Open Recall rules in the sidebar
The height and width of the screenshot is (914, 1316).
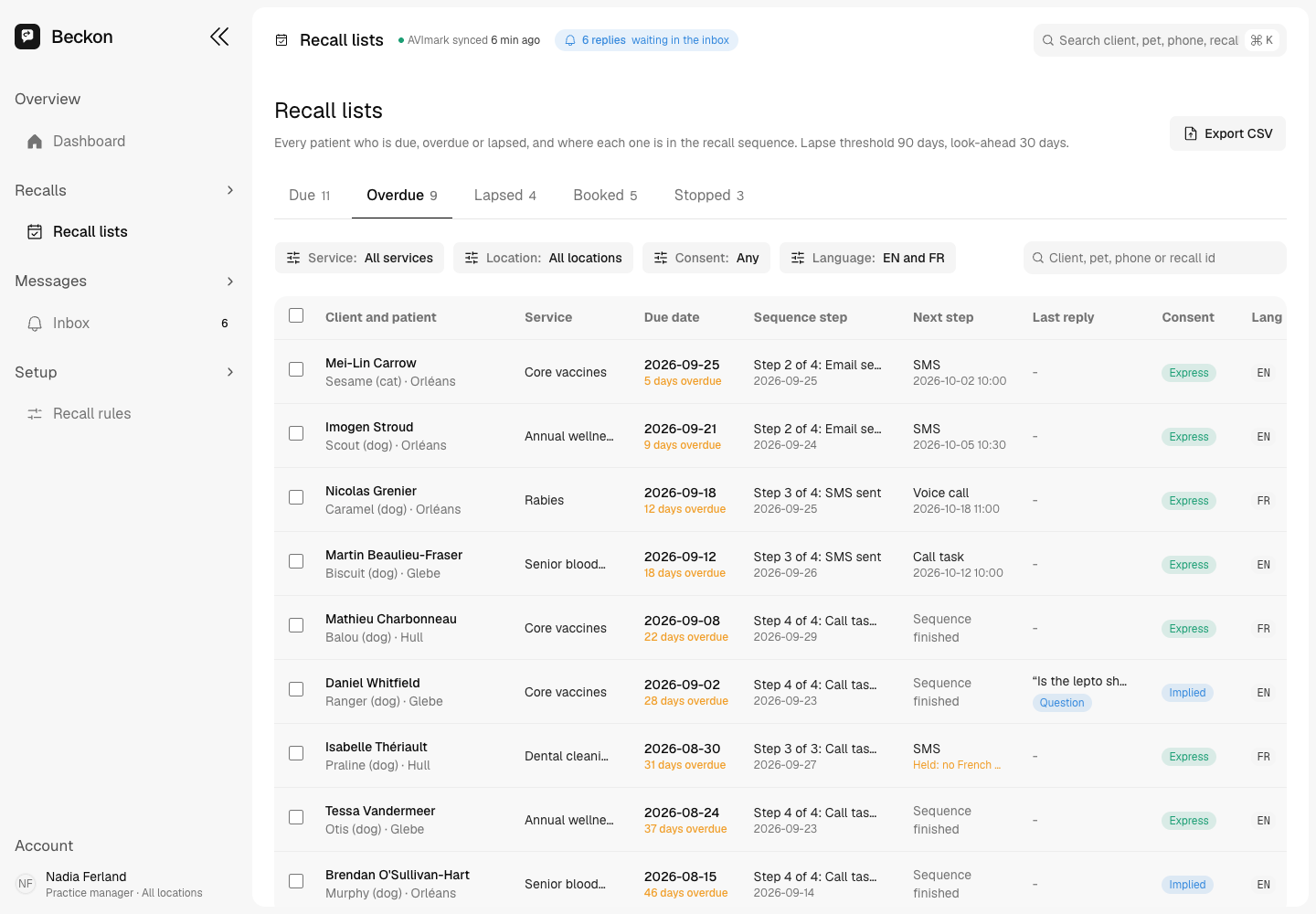126,414
